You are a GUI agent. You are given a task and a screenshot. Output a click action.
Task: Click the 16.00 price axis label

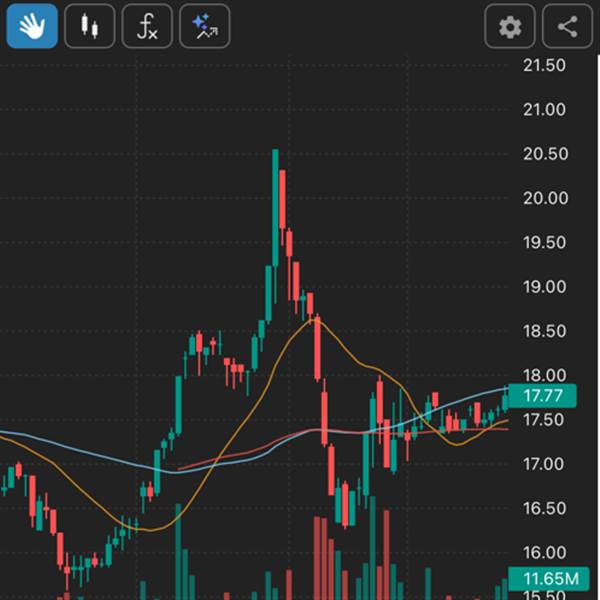coord(544,553)
